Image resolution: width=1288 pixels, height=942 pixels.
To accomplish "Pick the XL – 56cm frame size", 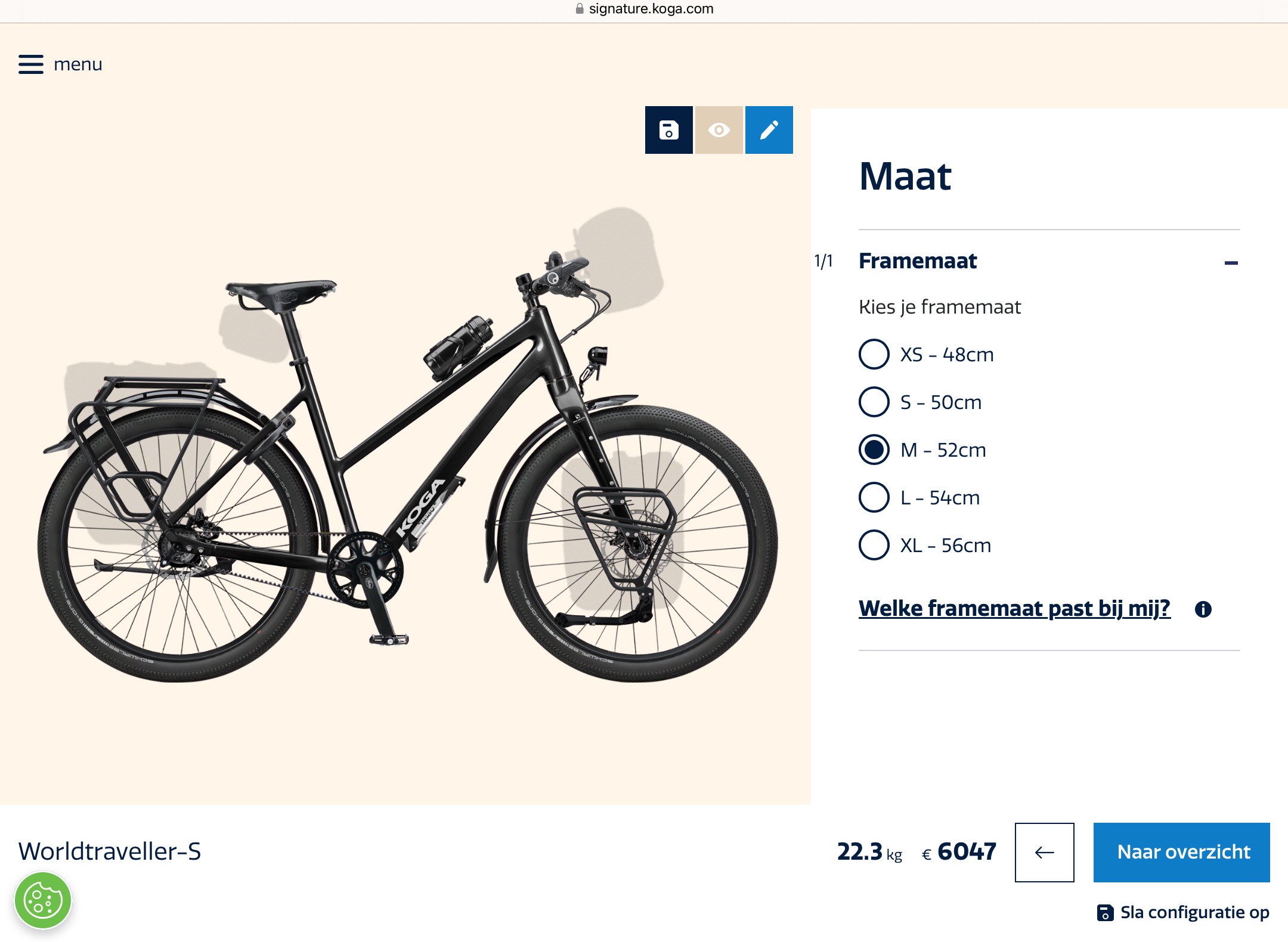I will [874, 545].
